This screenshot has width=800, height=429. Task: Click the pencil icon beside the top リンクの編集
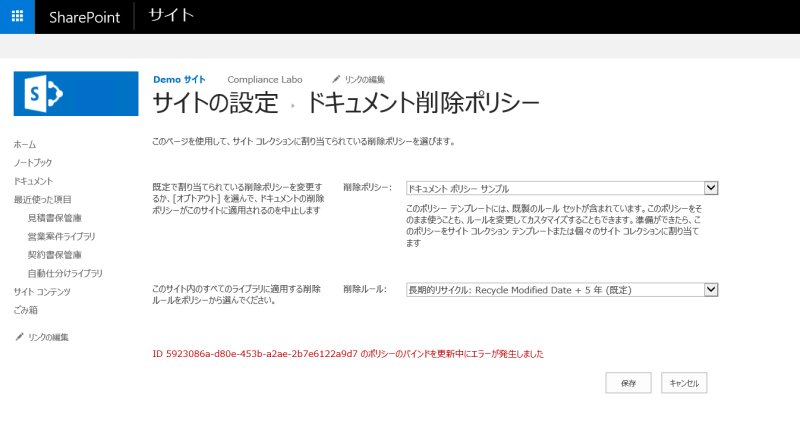pos(336,79)
